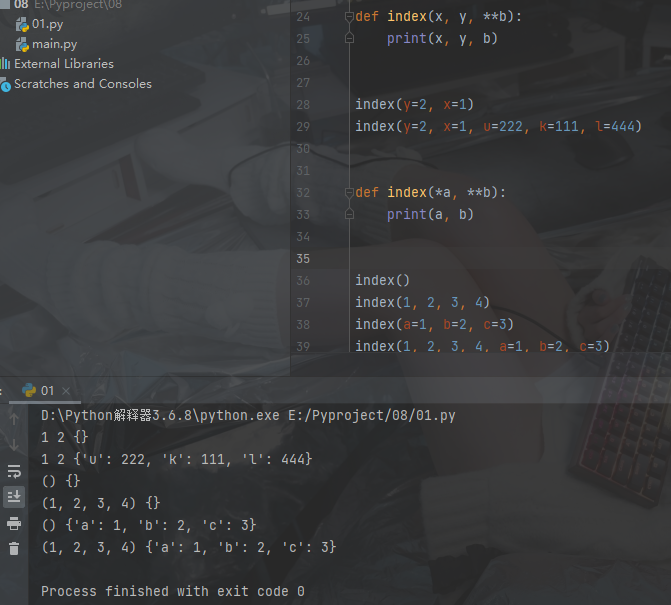
Task: Click the Scratches and Consoles clock icon
Action: click(5, 85)
